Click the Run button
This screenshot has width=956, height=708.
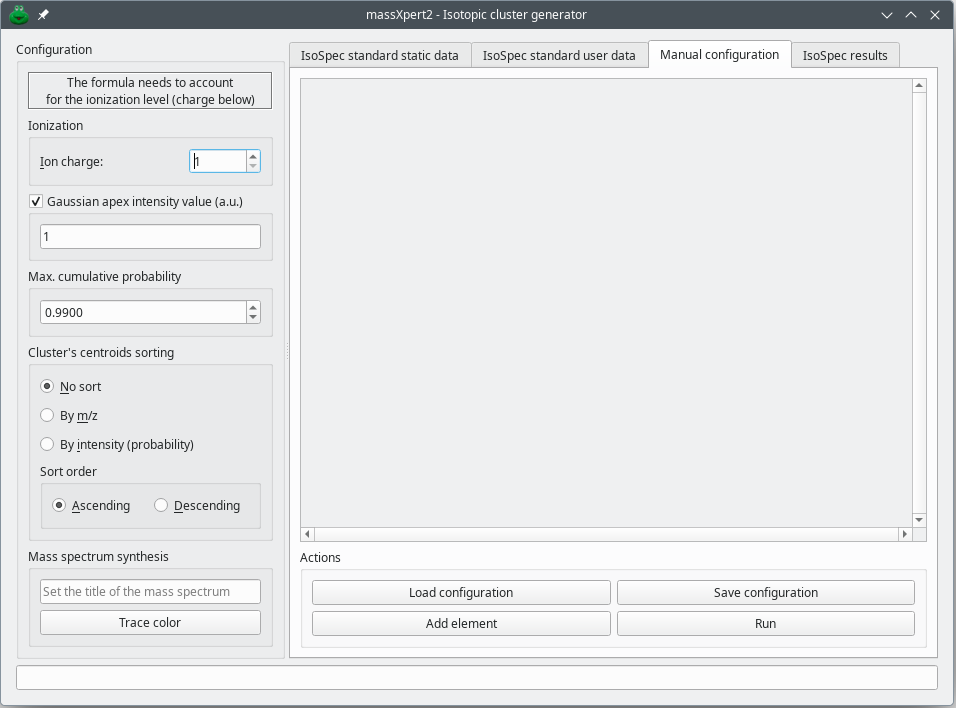click(765, 623)
